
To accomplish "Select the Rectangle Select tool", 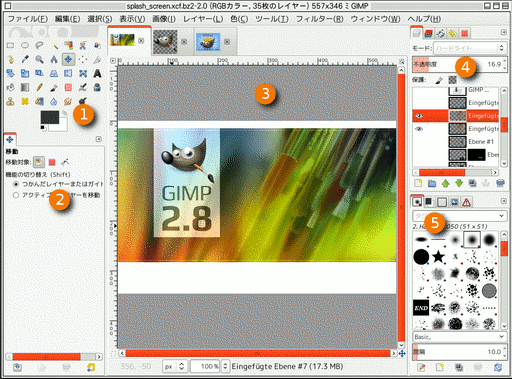I will pyautogui.click(x=10, y=45).
